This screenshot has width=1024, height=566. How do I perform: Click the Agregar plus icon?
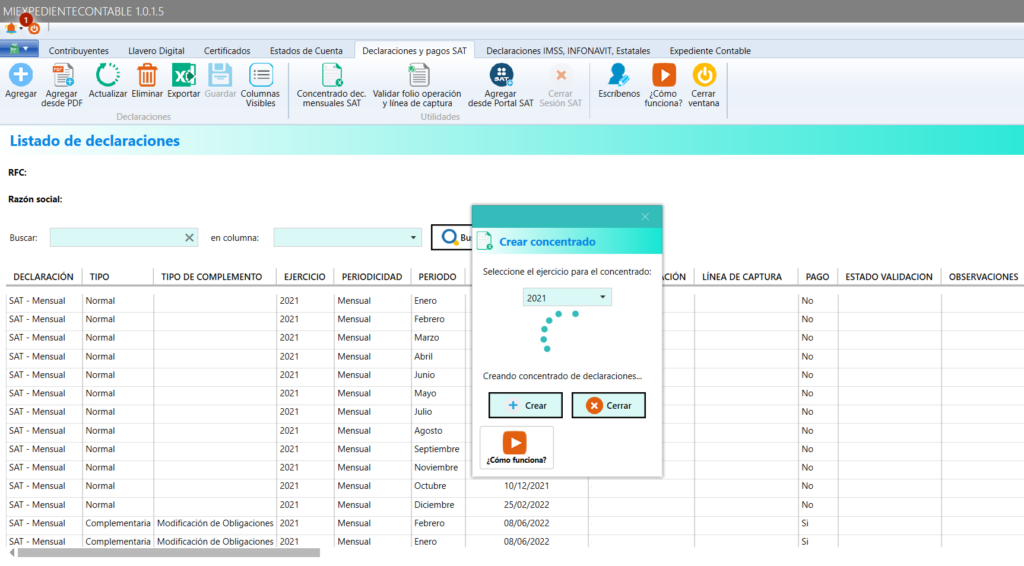tap(21, 76)
